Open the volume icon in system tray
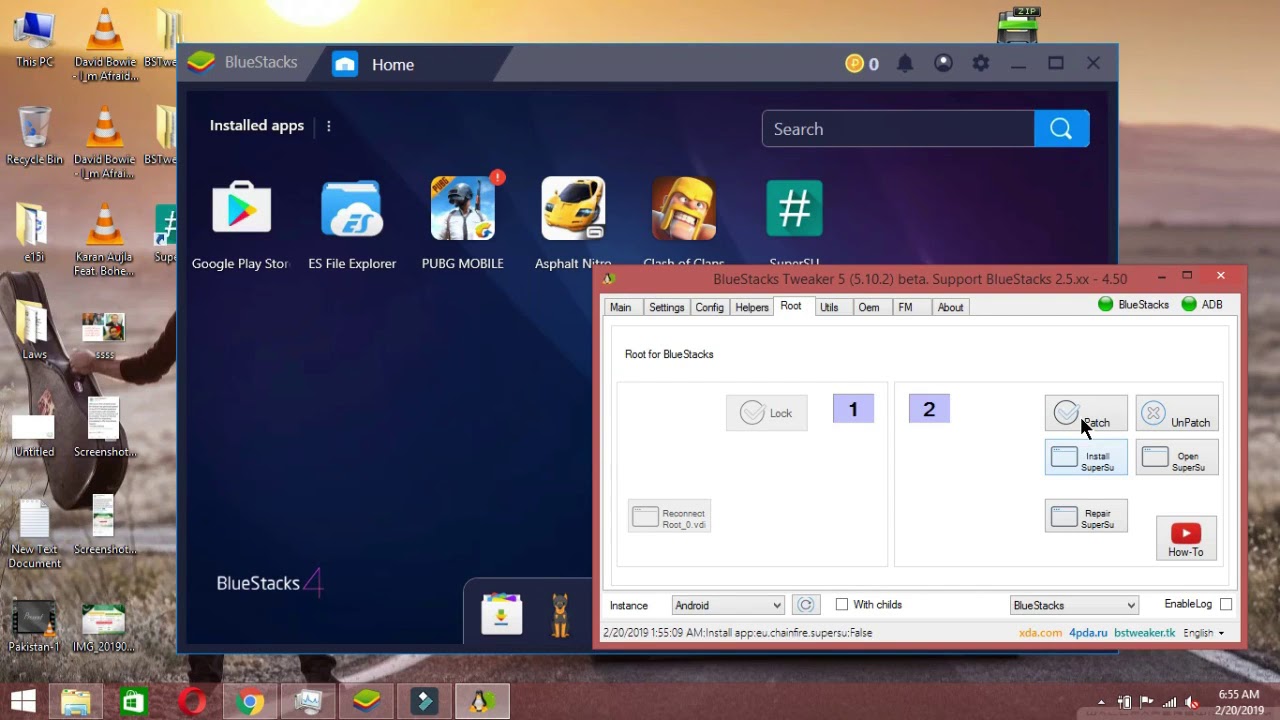The image size is (1280, 720). point(1192,702)
